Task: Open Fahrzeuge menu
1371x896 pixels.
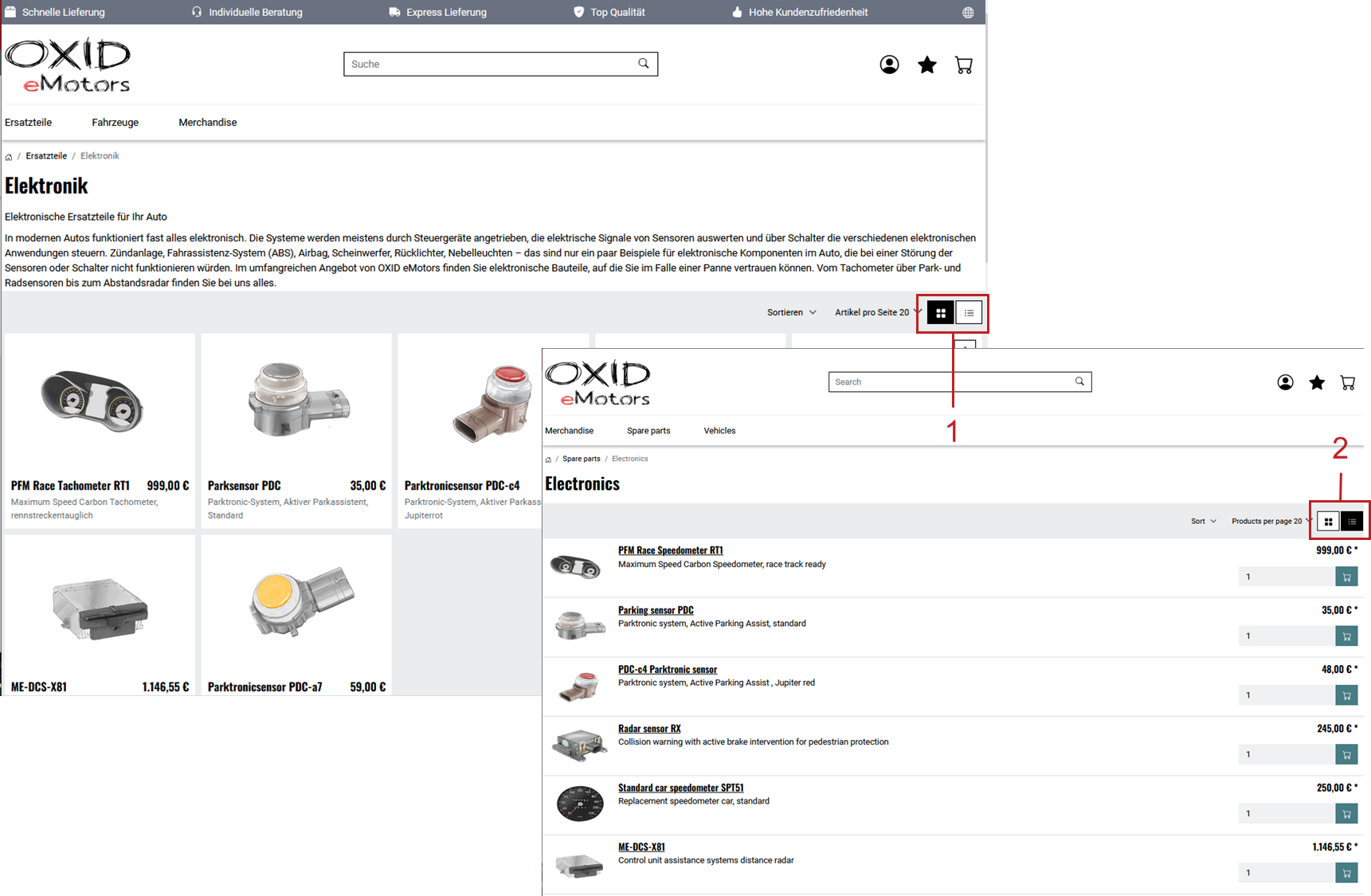Action: coord(116,123)
